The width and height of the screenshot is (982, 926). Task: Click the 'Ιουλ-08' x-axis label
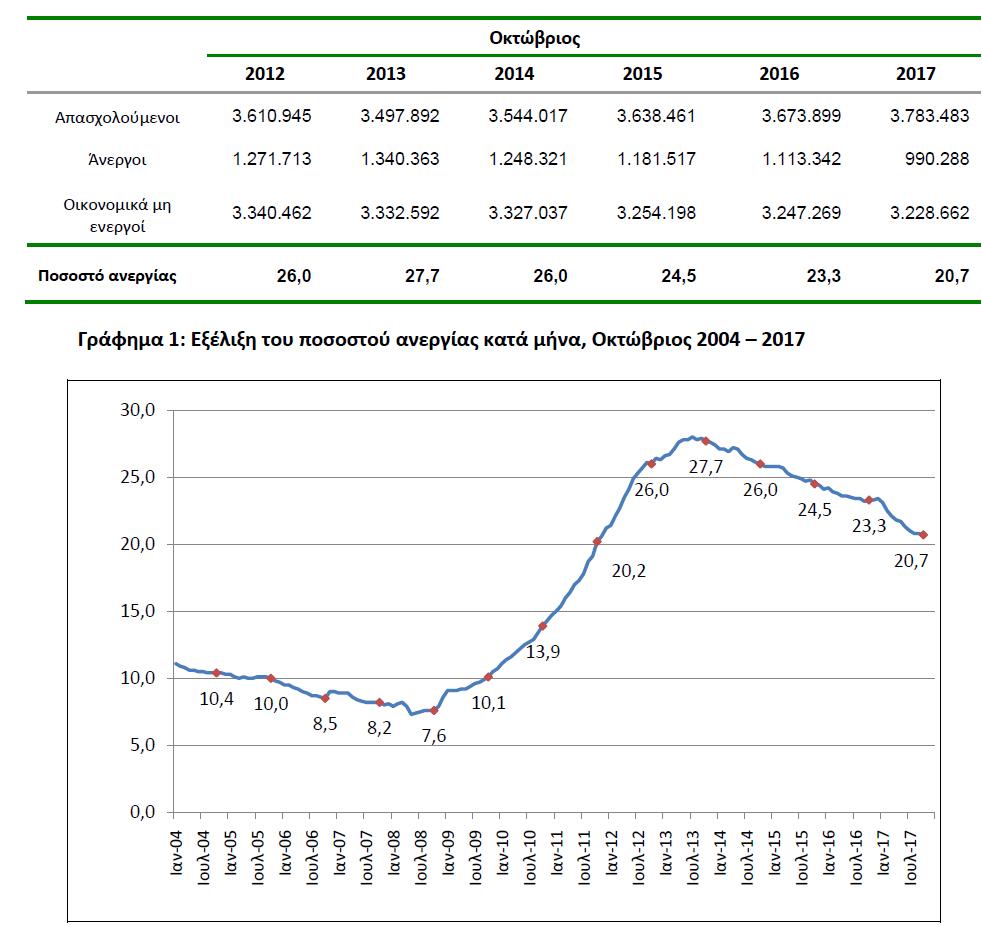[421, 857]
